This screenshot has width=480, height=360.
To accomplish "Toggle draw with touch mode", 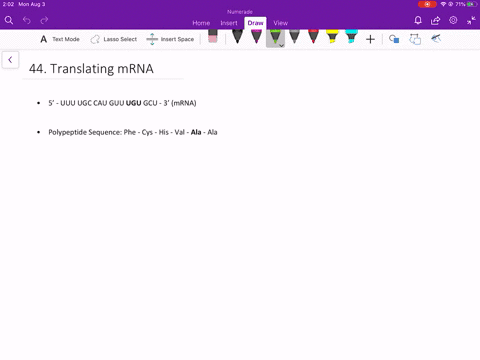I will pyautogui.click(x=436, y=39).
